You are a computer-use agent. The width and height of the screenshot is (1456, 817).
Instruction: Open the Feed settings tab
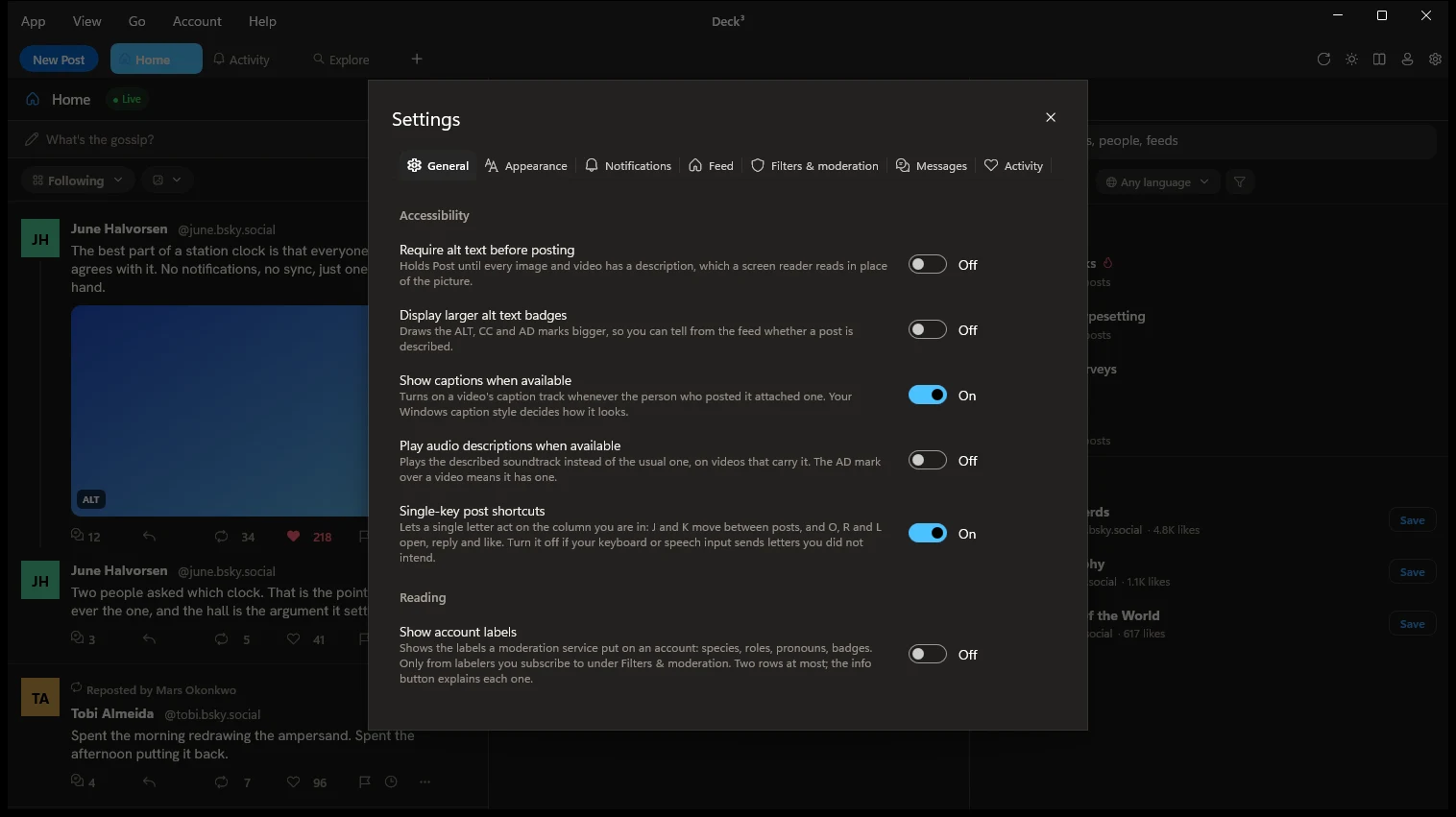(x=712, y=165)
